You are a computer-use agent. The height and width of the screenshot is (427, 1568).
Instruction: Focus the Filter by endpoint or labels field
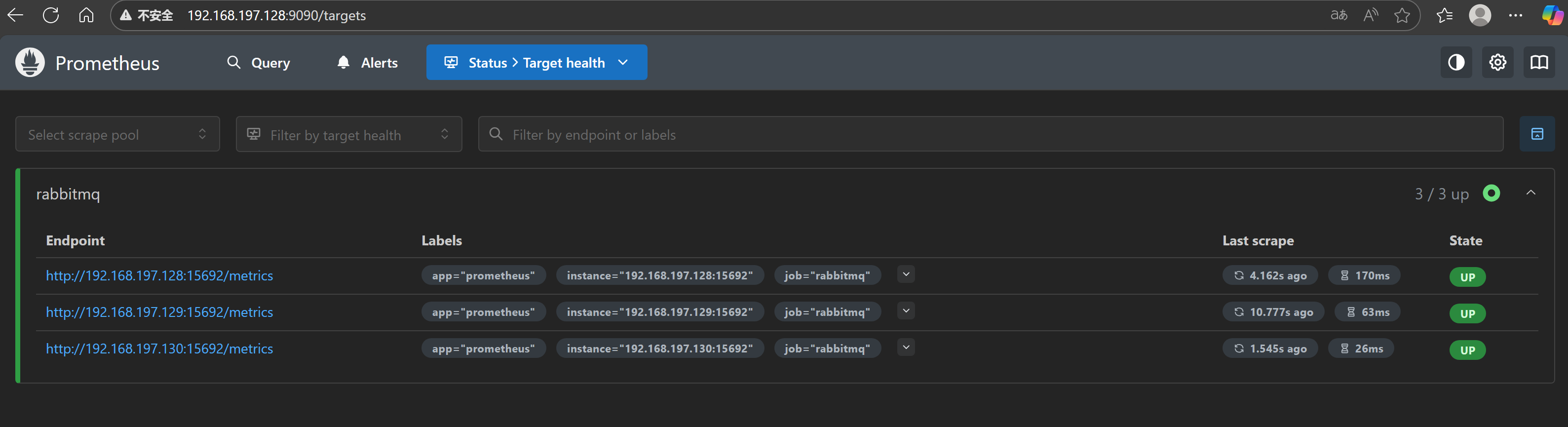pos(991,134)
